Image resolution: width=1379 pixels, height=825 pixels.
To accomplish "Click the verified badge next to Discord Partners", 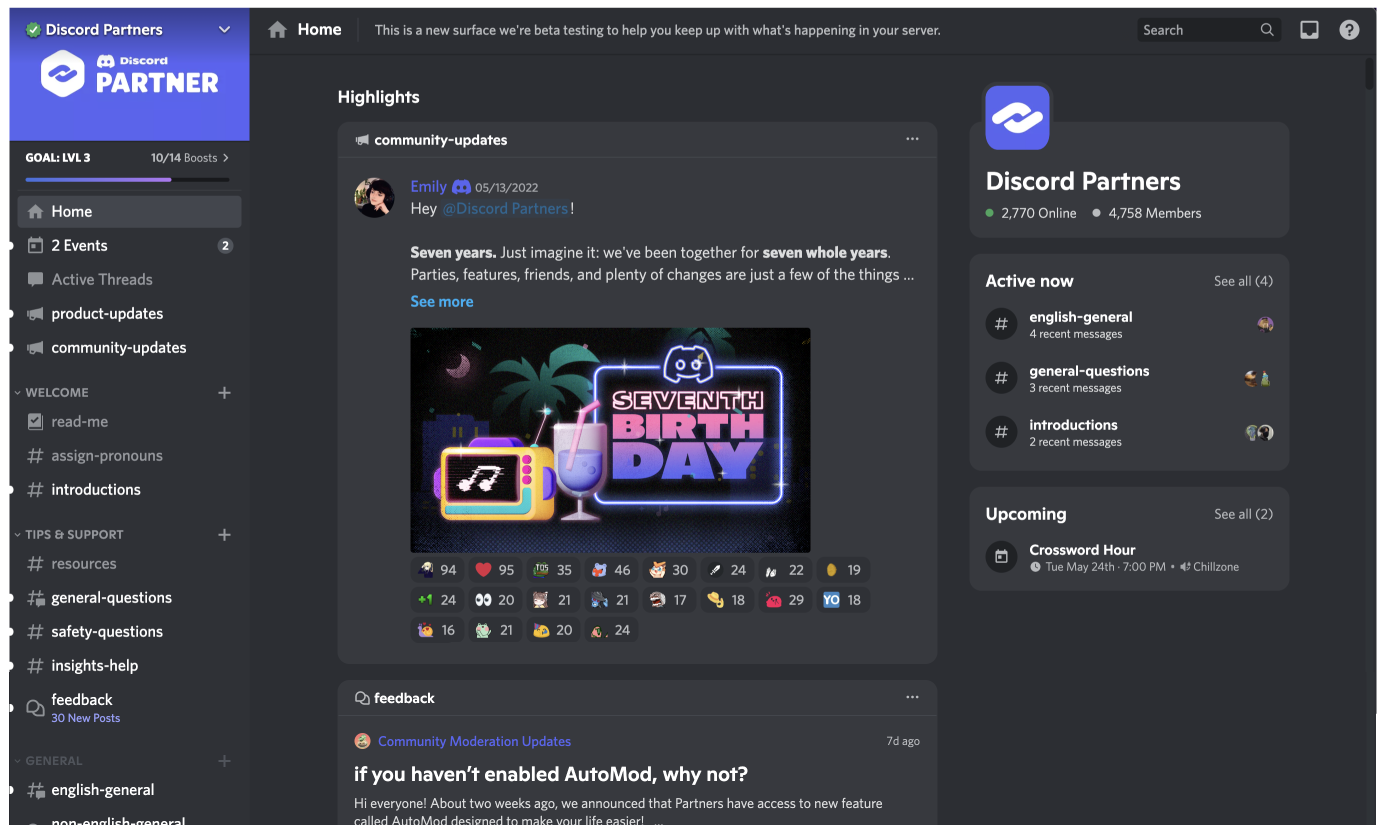I will pyautogui.click(x=33, y=30).
